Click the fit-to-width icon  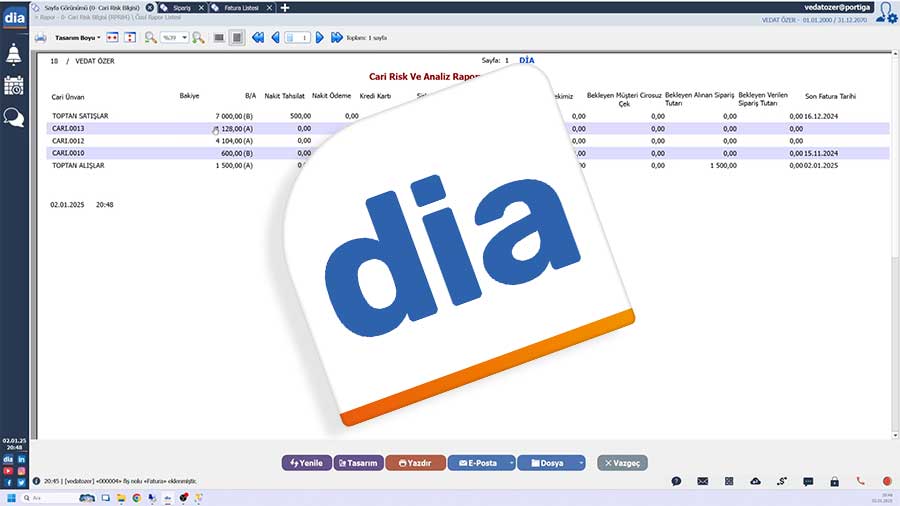(111, 38)
